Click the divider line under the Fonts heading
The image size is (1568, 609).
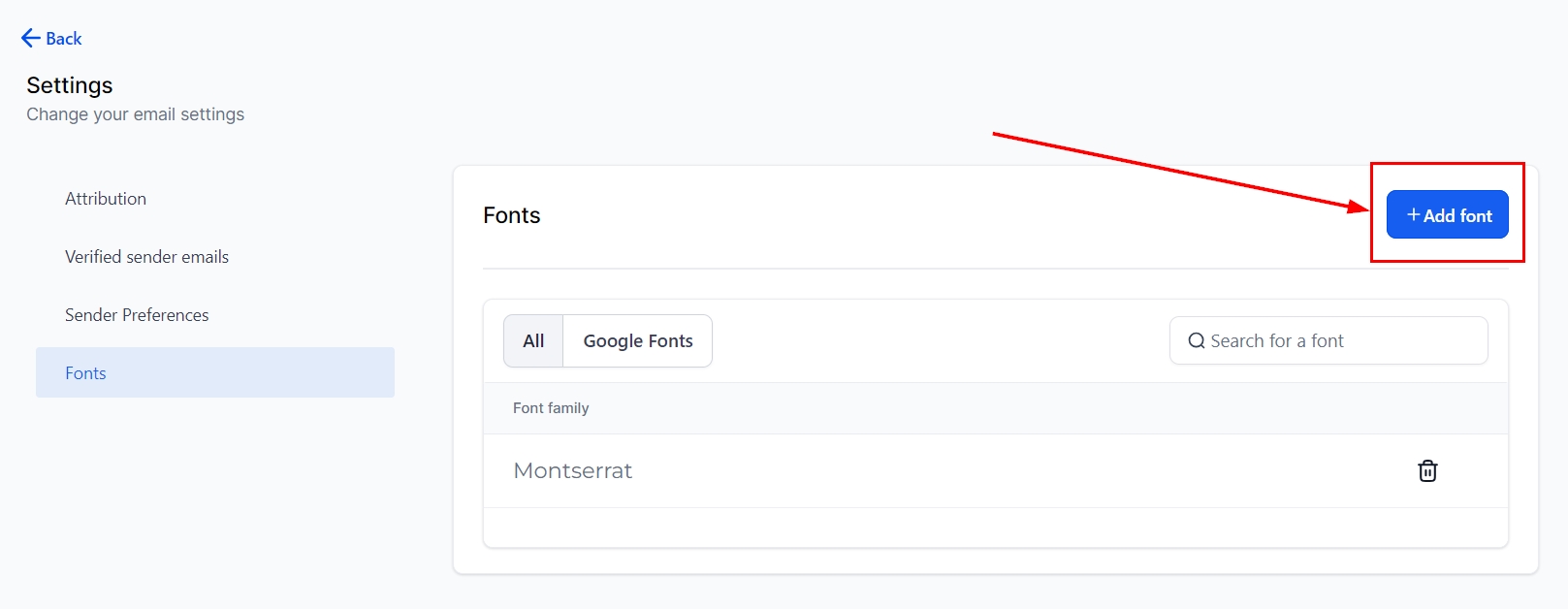pos(995,269)
